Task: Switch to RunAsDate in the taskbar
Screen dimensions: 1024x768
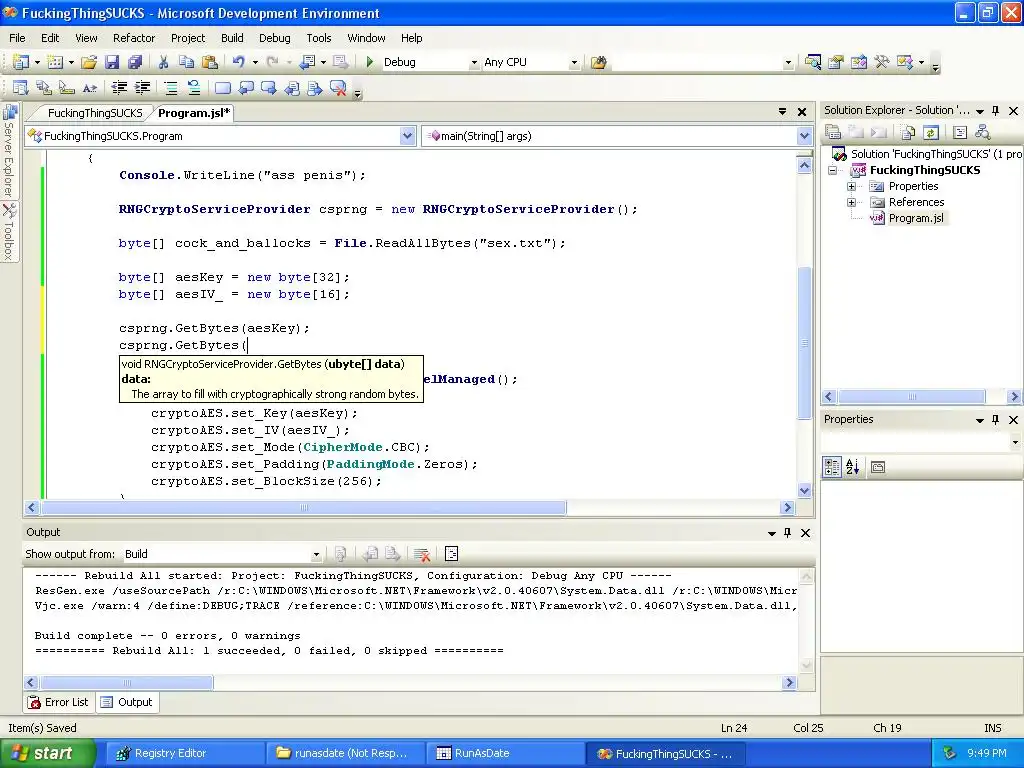Action: coord(505,753)
